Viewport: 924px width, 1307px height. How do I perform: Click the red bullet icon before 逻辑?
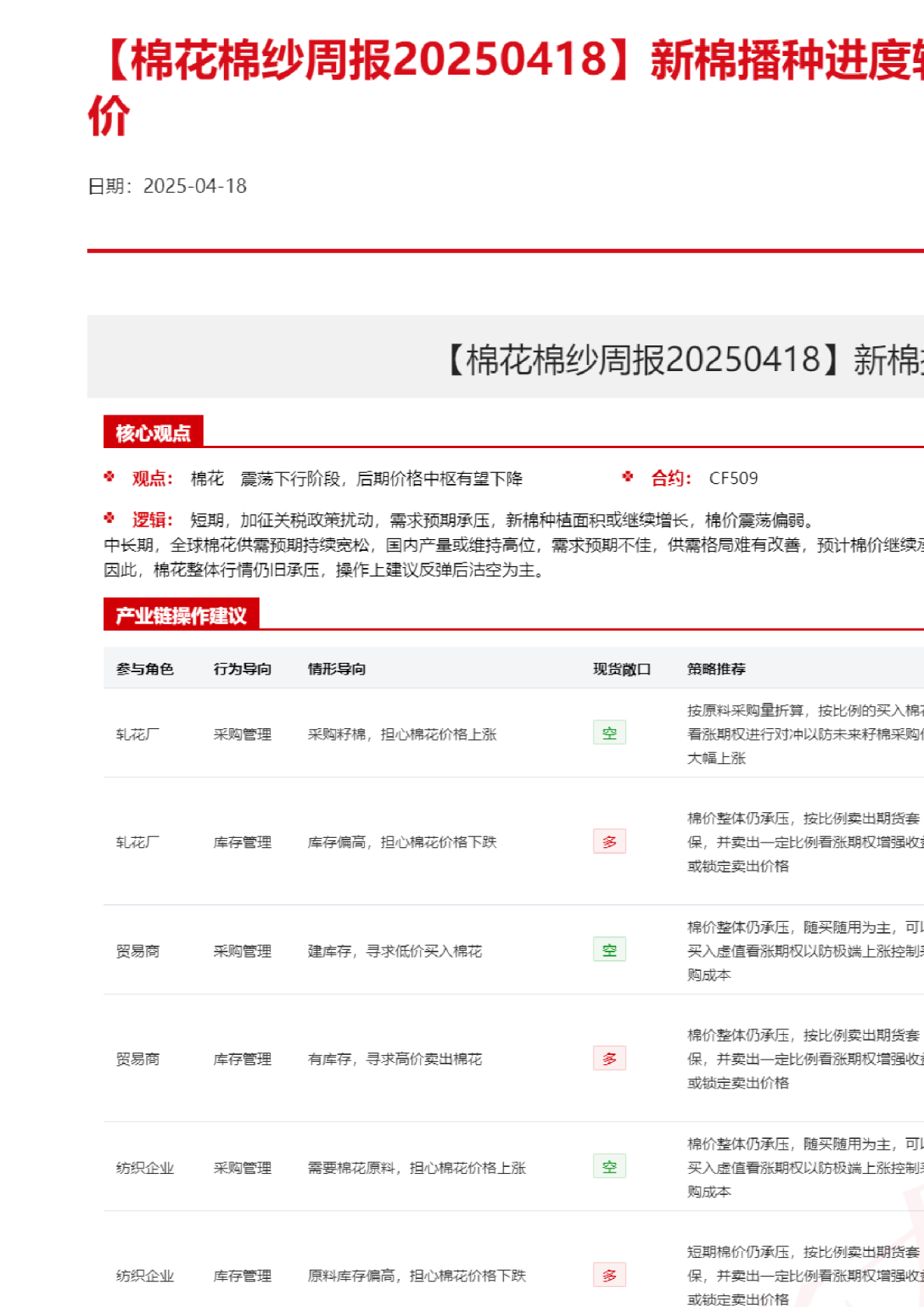[110, 518]
